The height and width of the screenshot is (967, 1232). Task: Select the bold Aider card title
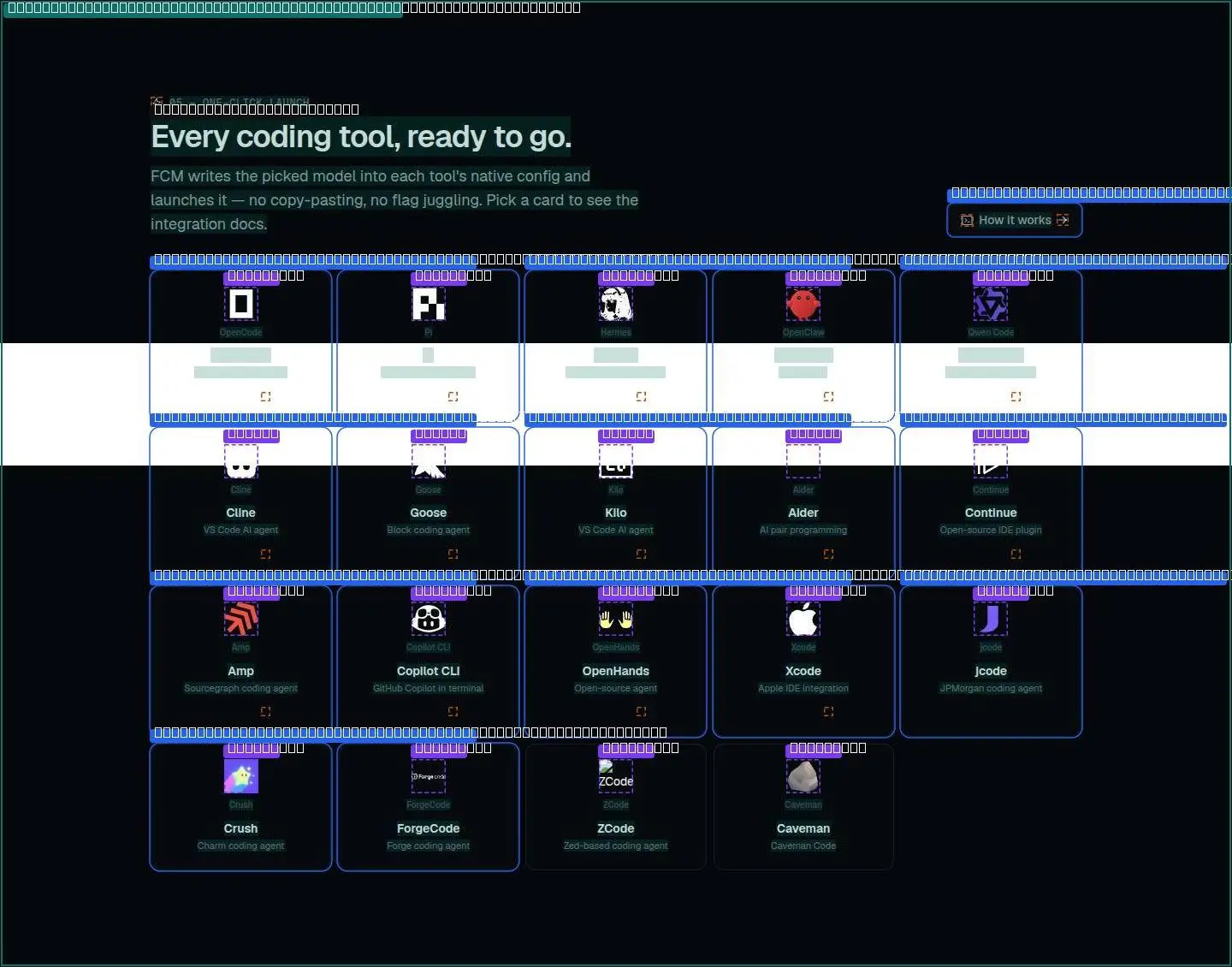coord(803,513)
